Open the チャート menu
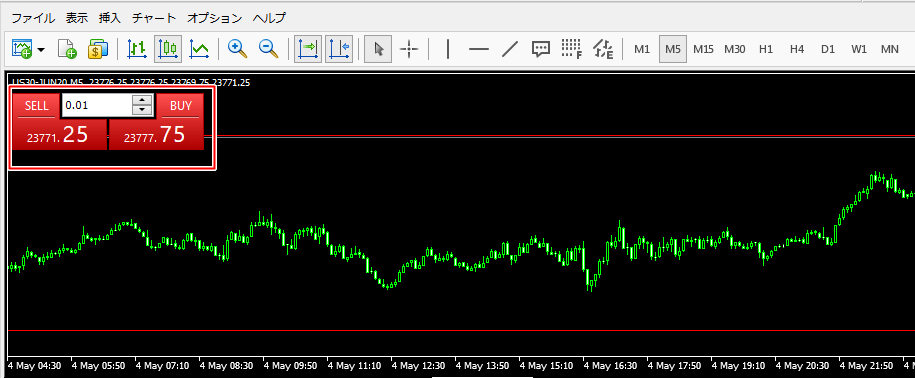This screenshot has width=915, height=378. (153, 18)
